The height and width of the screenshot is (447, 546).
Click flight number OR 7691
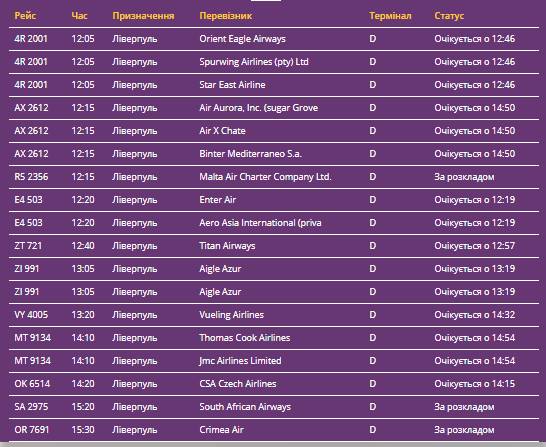click(x=32, y=430)
